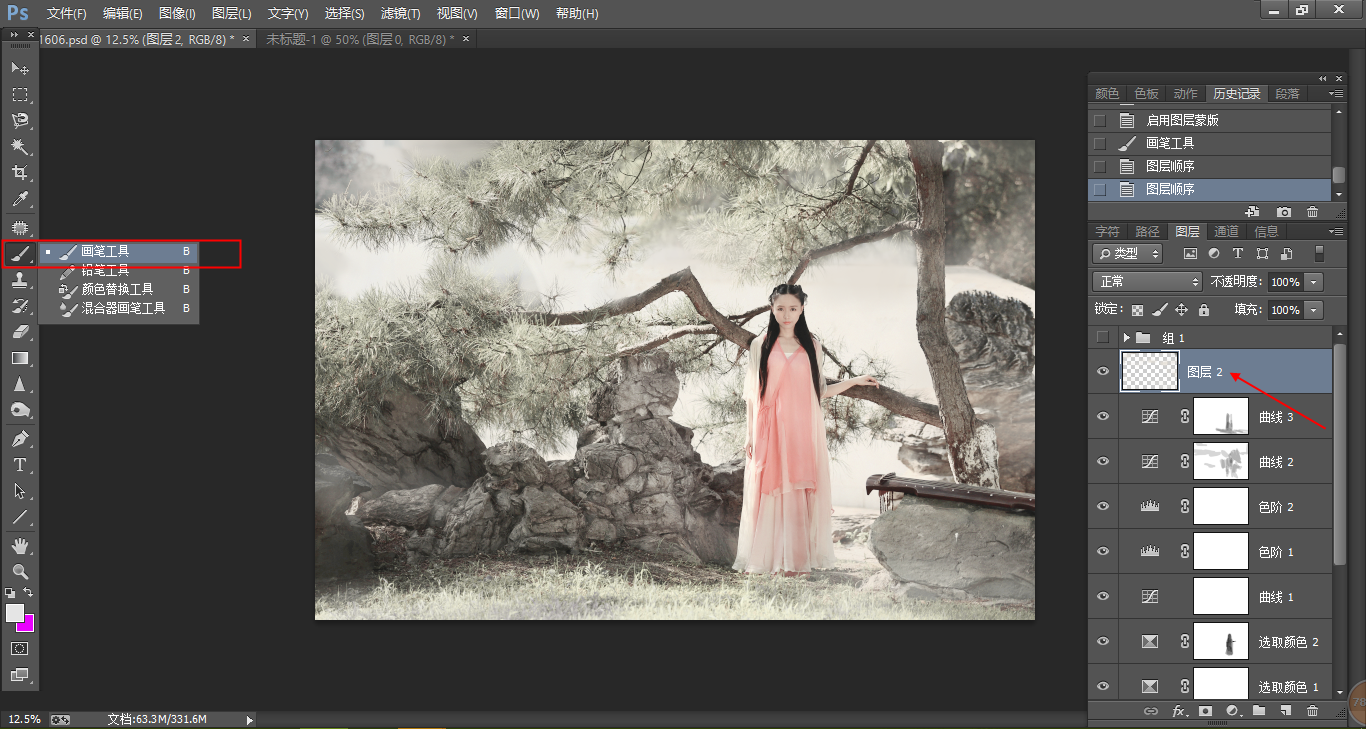Viewport: 1366px width, 729px height.
Task: Open the 填充 slider dropdown arrow
Action: (x=1314, y=310)
